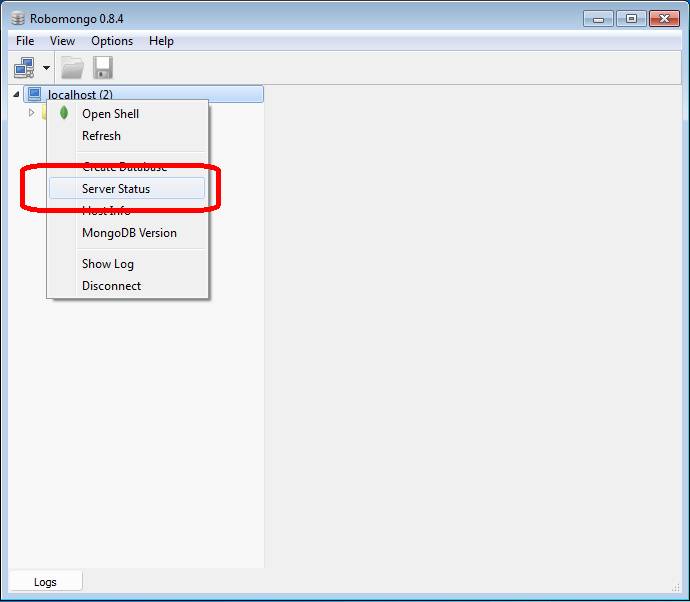Open the View menu
This screenshot has height=602, width=690.
62,41
